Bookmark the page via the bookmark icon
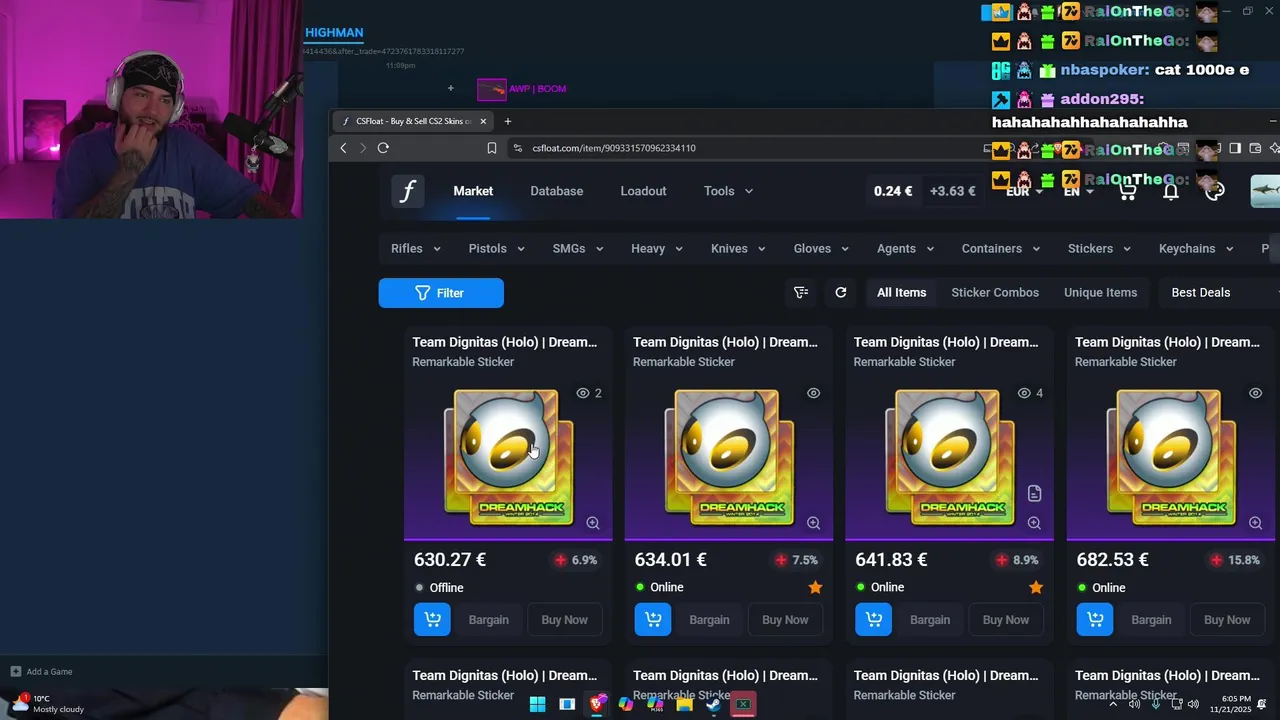 pyautogui.click(x=492, y=148)
